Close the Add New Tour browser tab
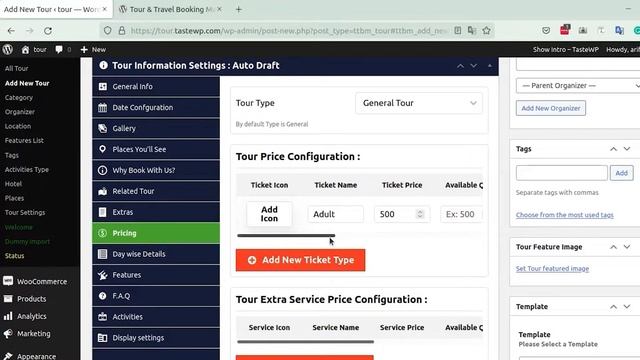640x360 pixels. pyautogui.click(x=104, y=9)
